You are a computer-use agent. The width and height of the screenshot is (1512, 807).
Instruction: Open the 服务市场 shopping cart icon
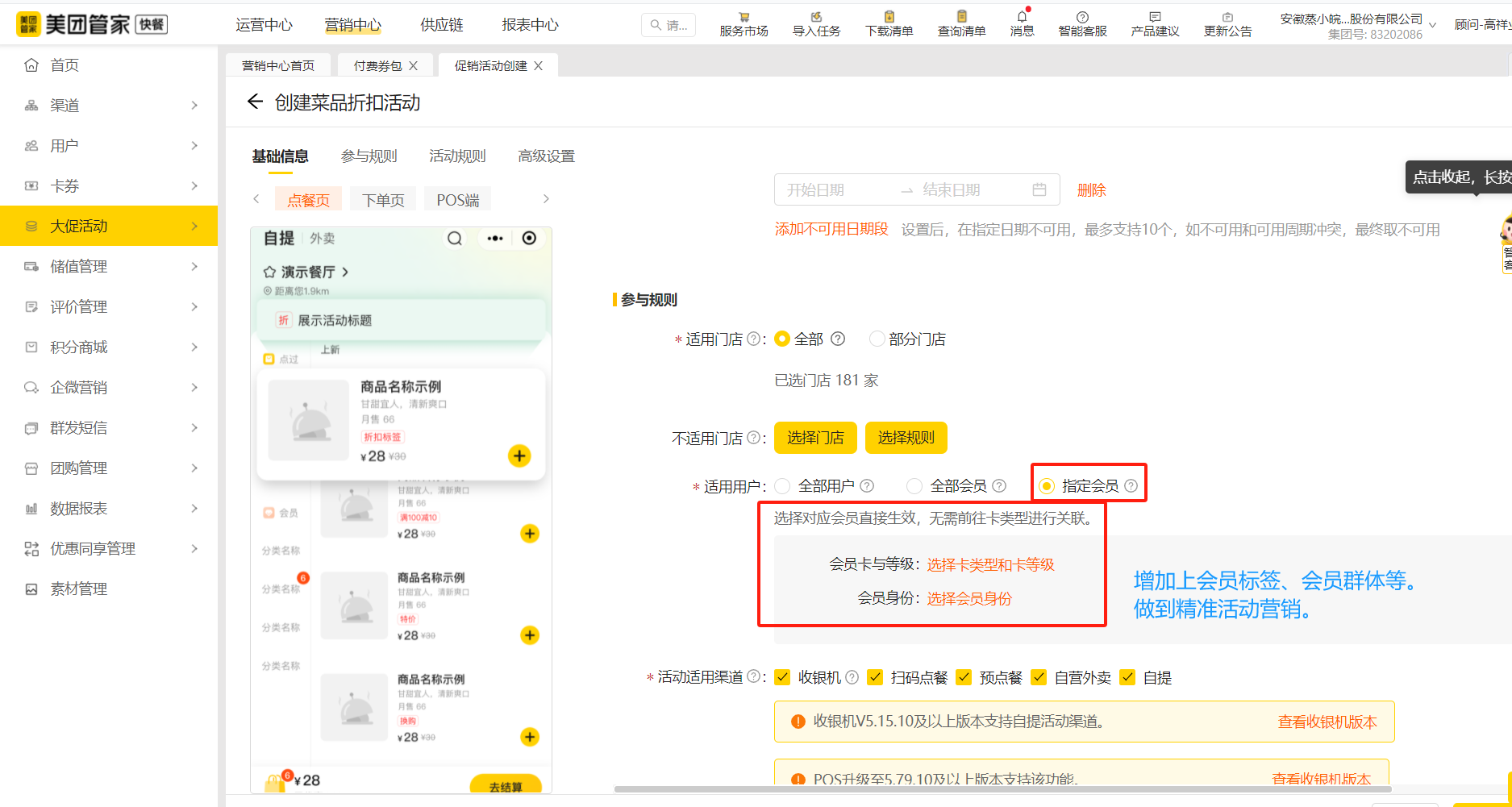coord(744,17)
